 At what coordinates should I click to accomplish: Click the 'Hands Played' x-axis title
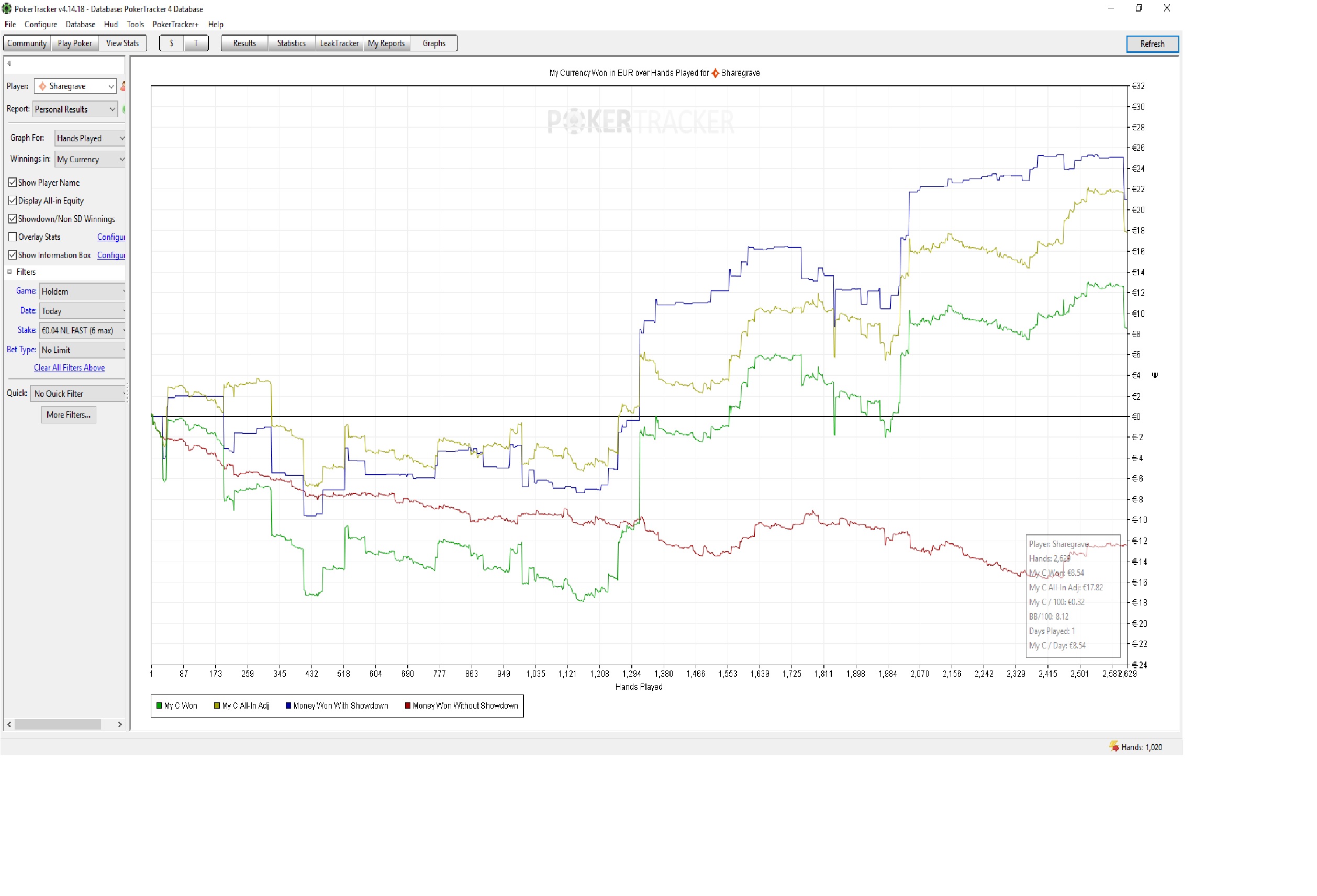point(639,687)
